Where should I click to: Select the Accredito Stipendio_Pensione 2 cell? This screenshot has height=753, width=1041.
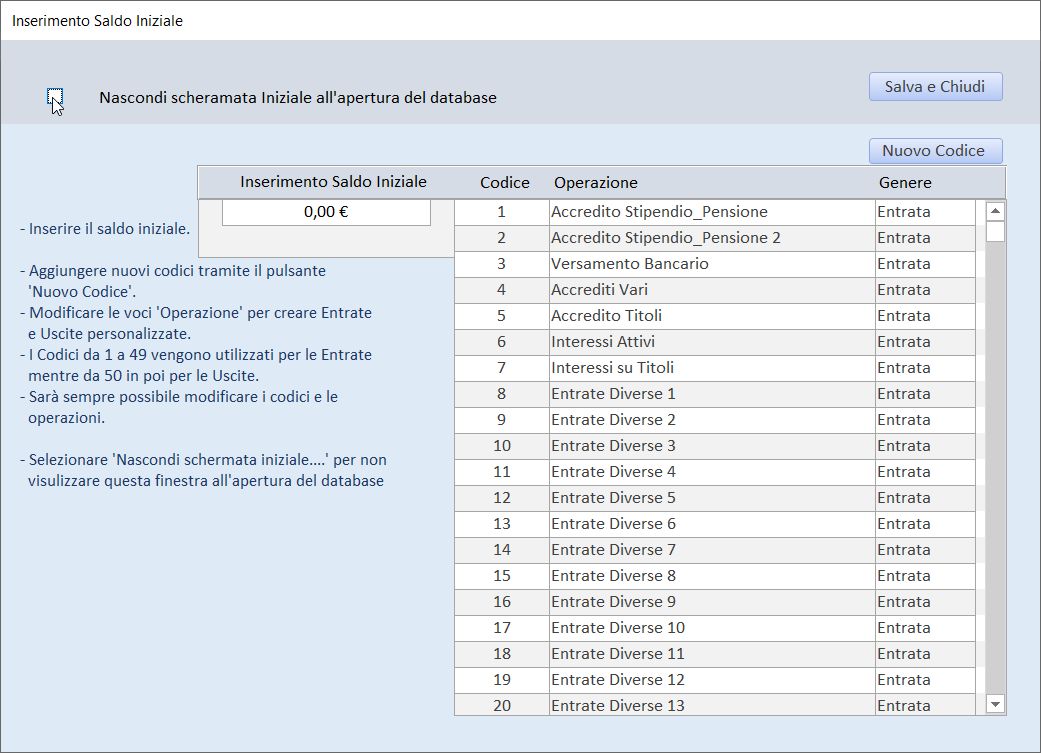(x=712, y=238)
